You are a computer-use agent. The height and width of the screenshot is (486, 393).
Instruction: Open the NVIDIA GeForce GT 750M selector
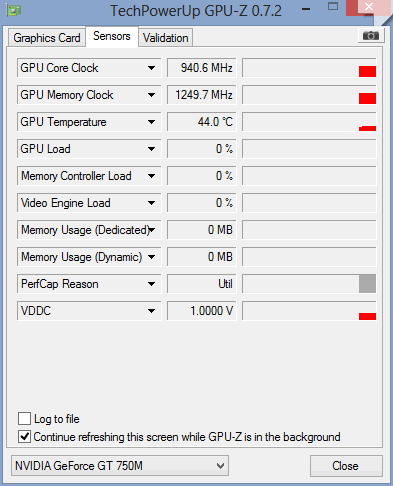point(120,465)
